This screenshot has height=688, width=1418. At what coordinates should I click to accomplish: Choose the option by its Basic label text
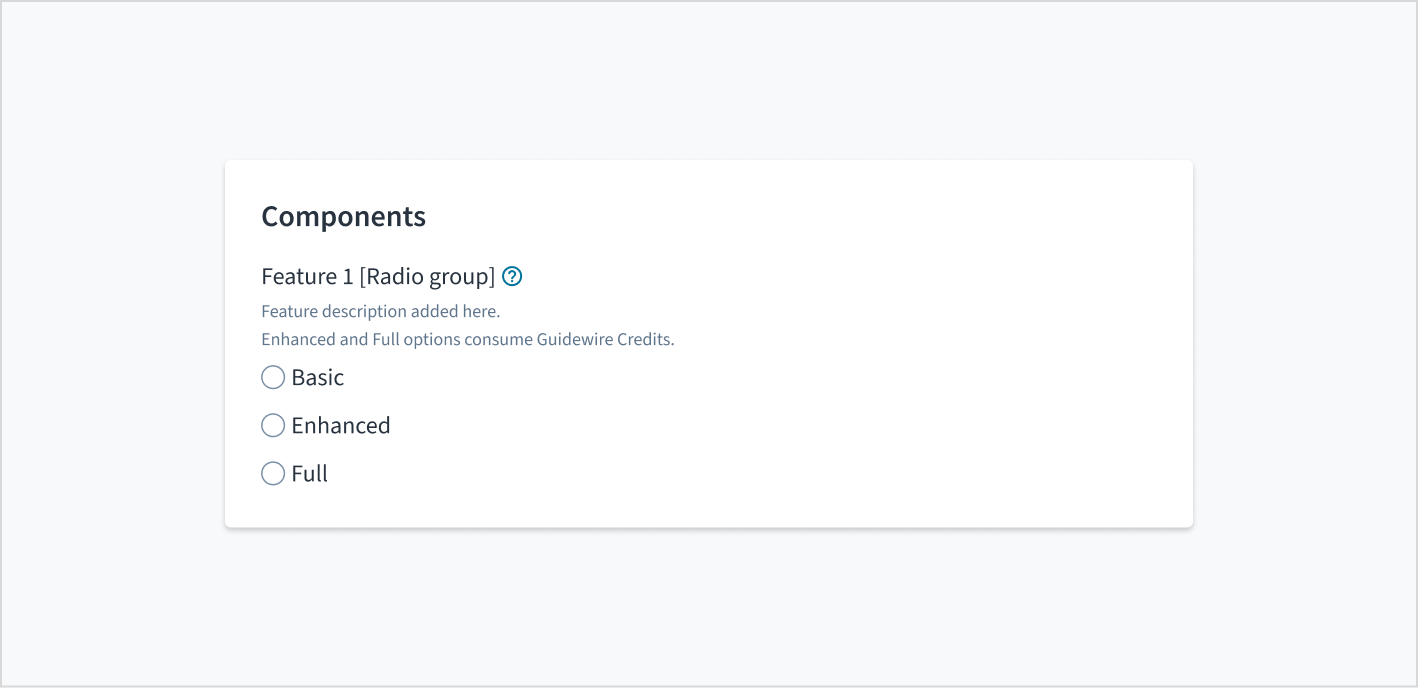pos(318,377)
